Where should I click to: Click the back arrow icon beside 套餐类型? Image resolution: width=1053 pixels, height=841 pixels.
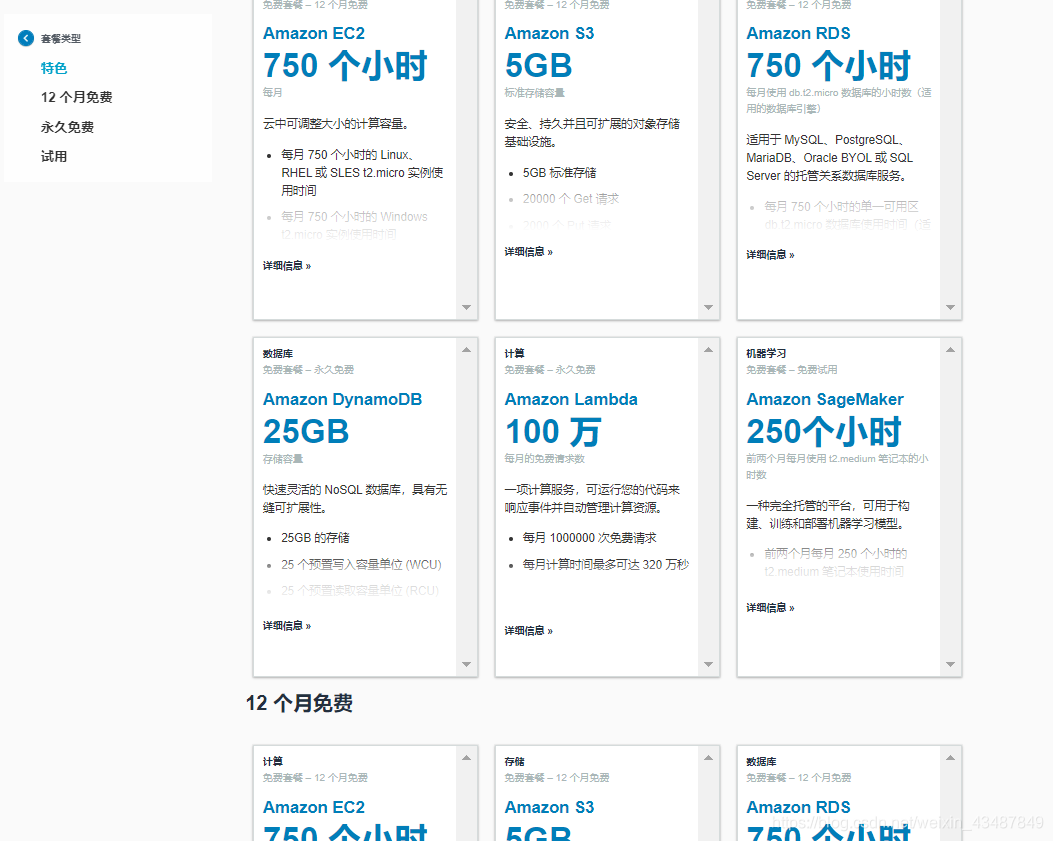point(26,38)
